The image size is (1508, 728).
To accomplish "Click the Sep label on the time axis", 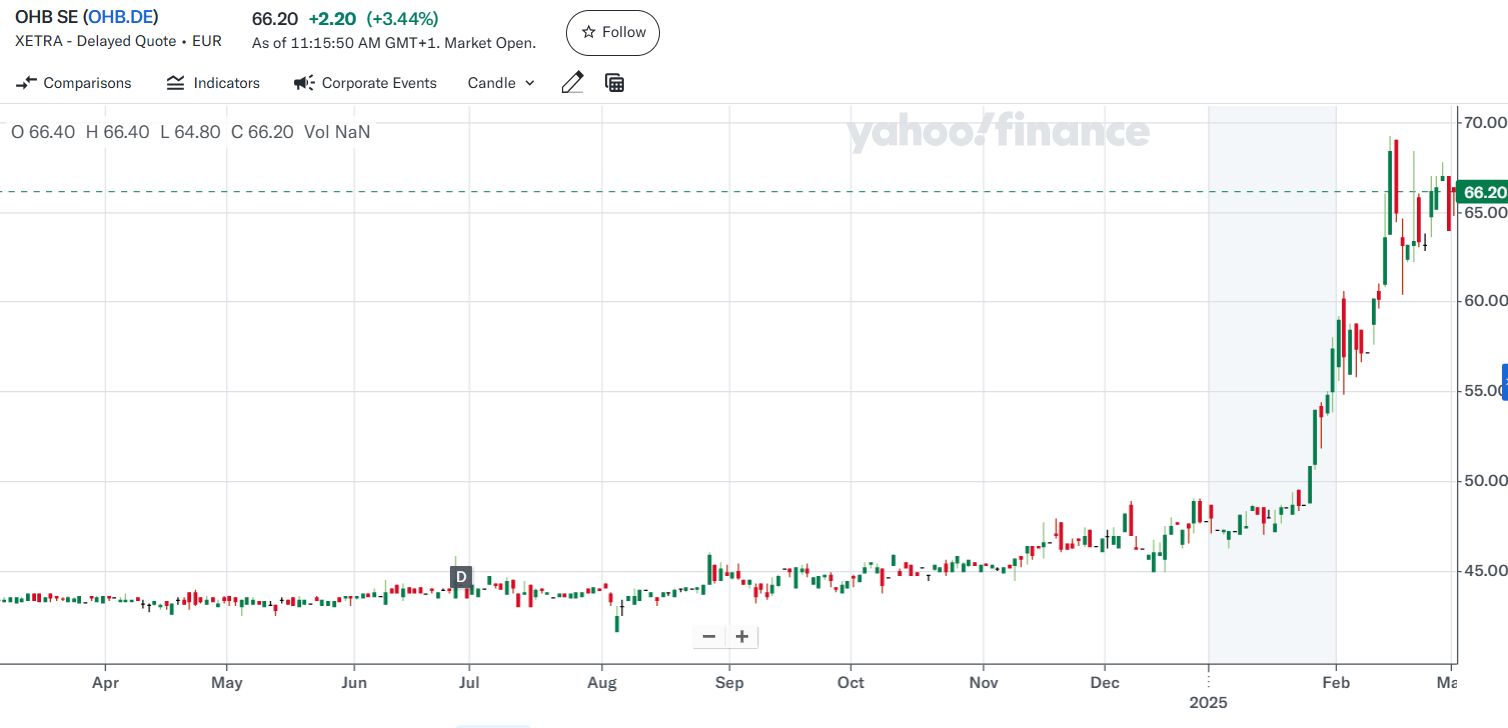I will (729, 683).
